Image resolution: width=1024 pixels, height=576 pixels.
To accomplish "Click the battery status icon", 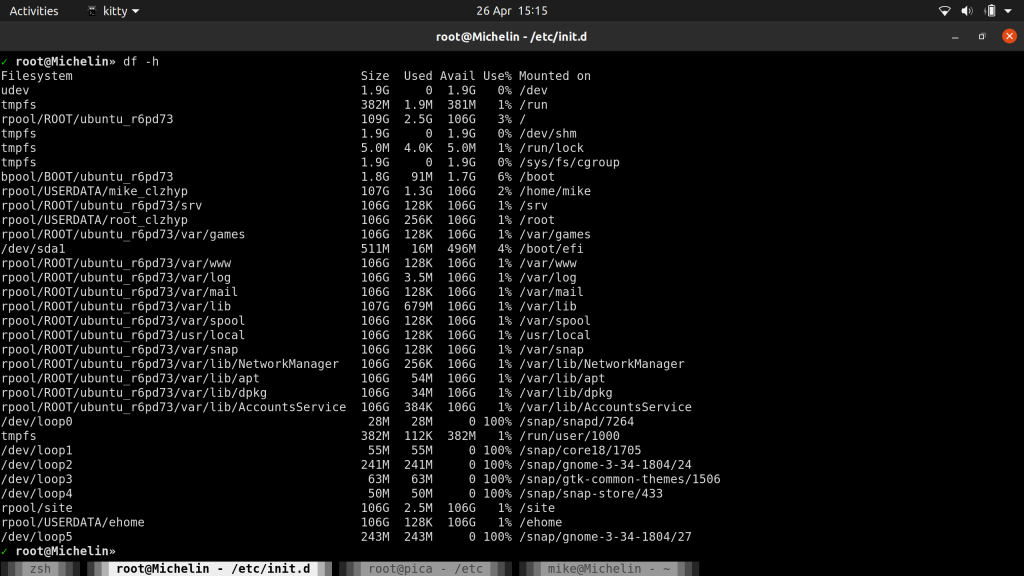I will [x=991, y=11].
